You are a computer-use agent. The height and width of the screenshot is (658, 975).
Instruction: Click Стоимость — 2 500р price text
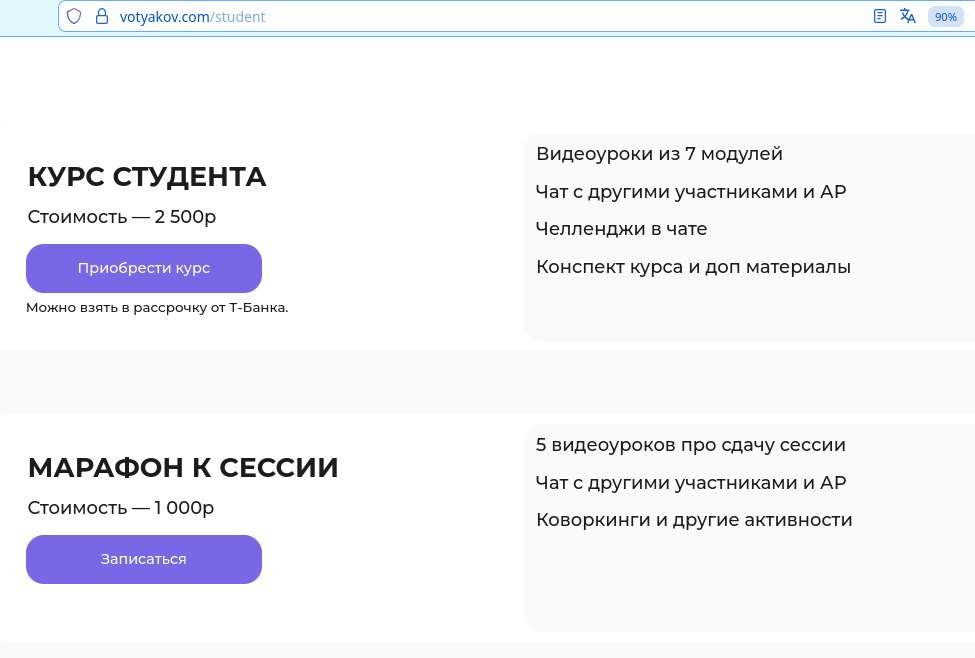point(121,217)
